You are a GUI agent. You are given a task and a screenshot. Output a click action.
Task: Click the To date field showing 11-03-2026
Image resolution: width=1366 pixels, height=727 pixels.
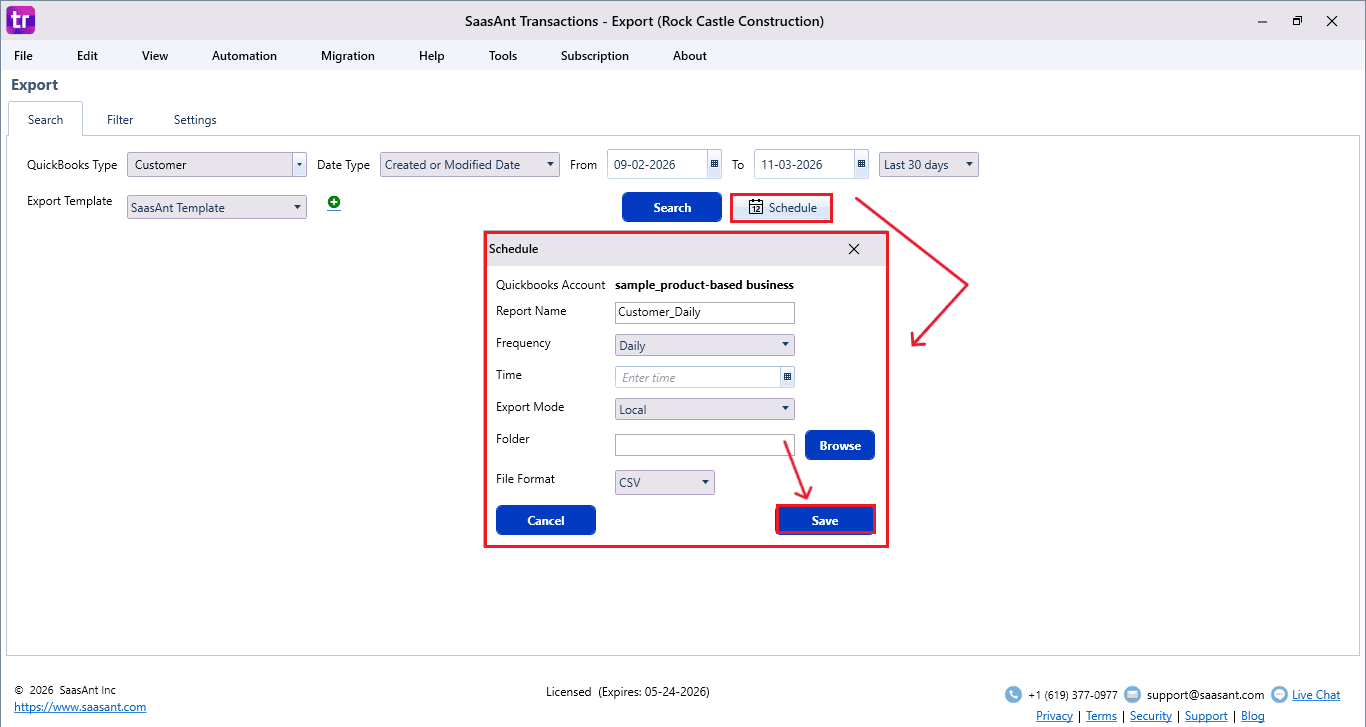(x=804, y=164)
